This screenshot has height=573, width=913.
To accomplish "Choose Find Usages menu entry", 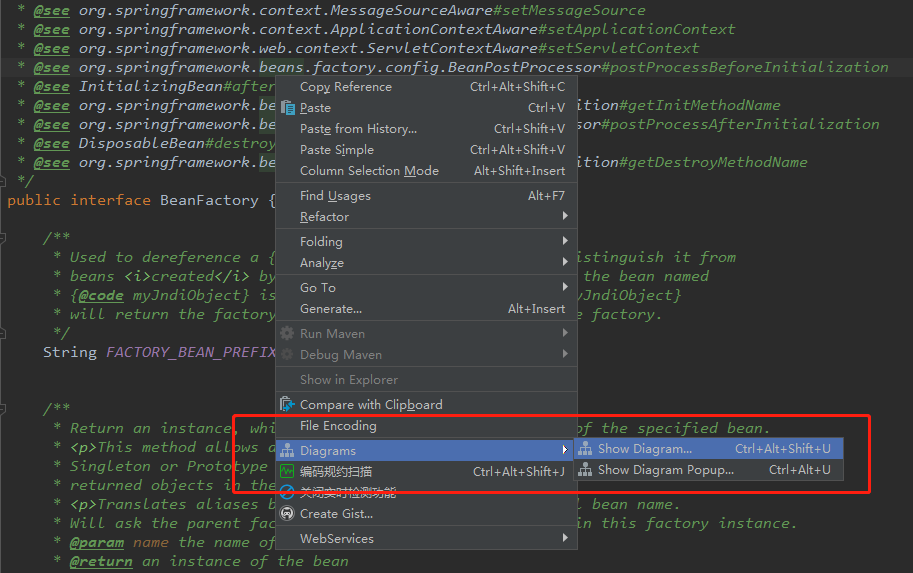I will [x=335, y=196].
